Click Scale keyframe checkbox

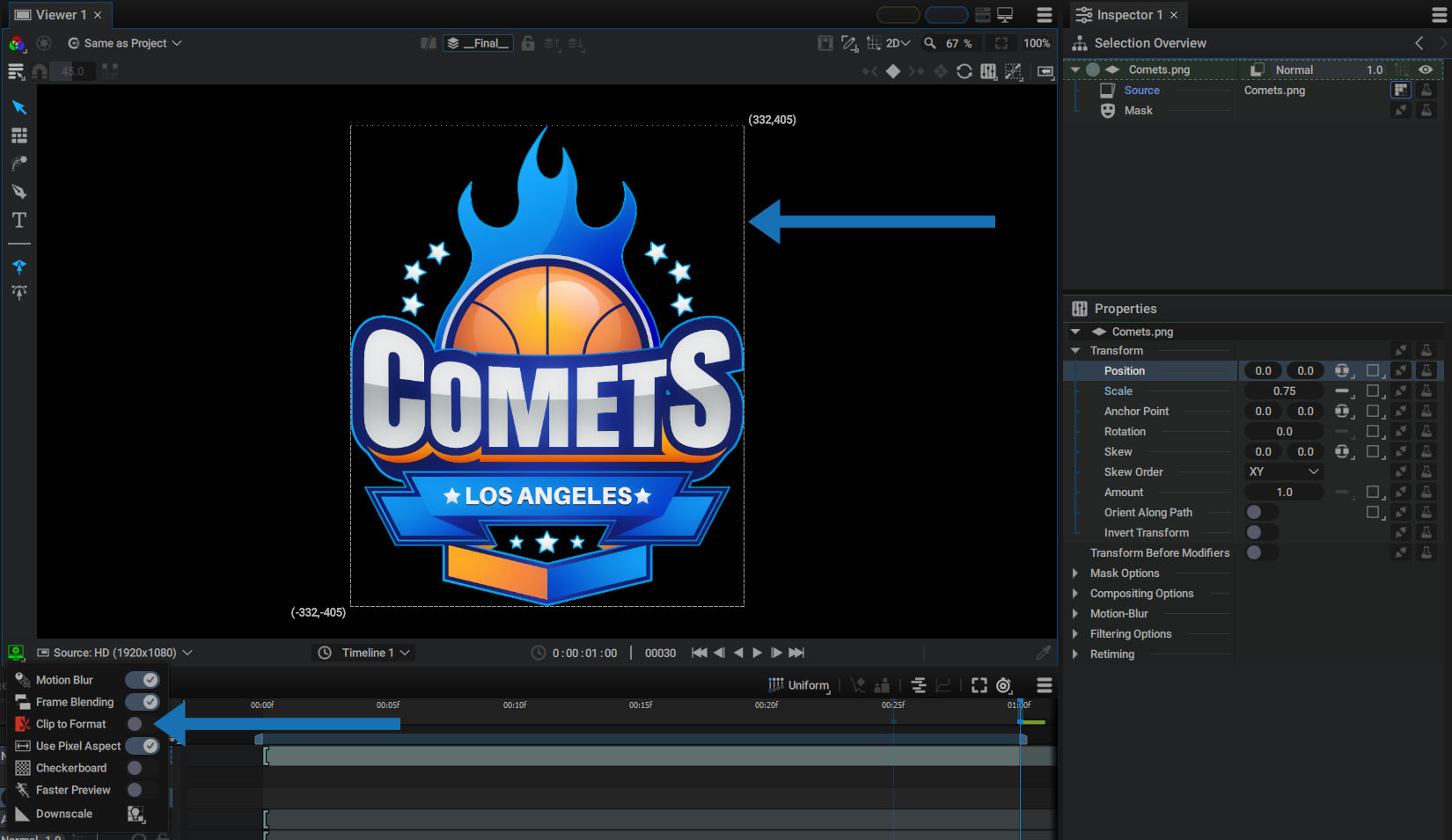[1373, 391]
